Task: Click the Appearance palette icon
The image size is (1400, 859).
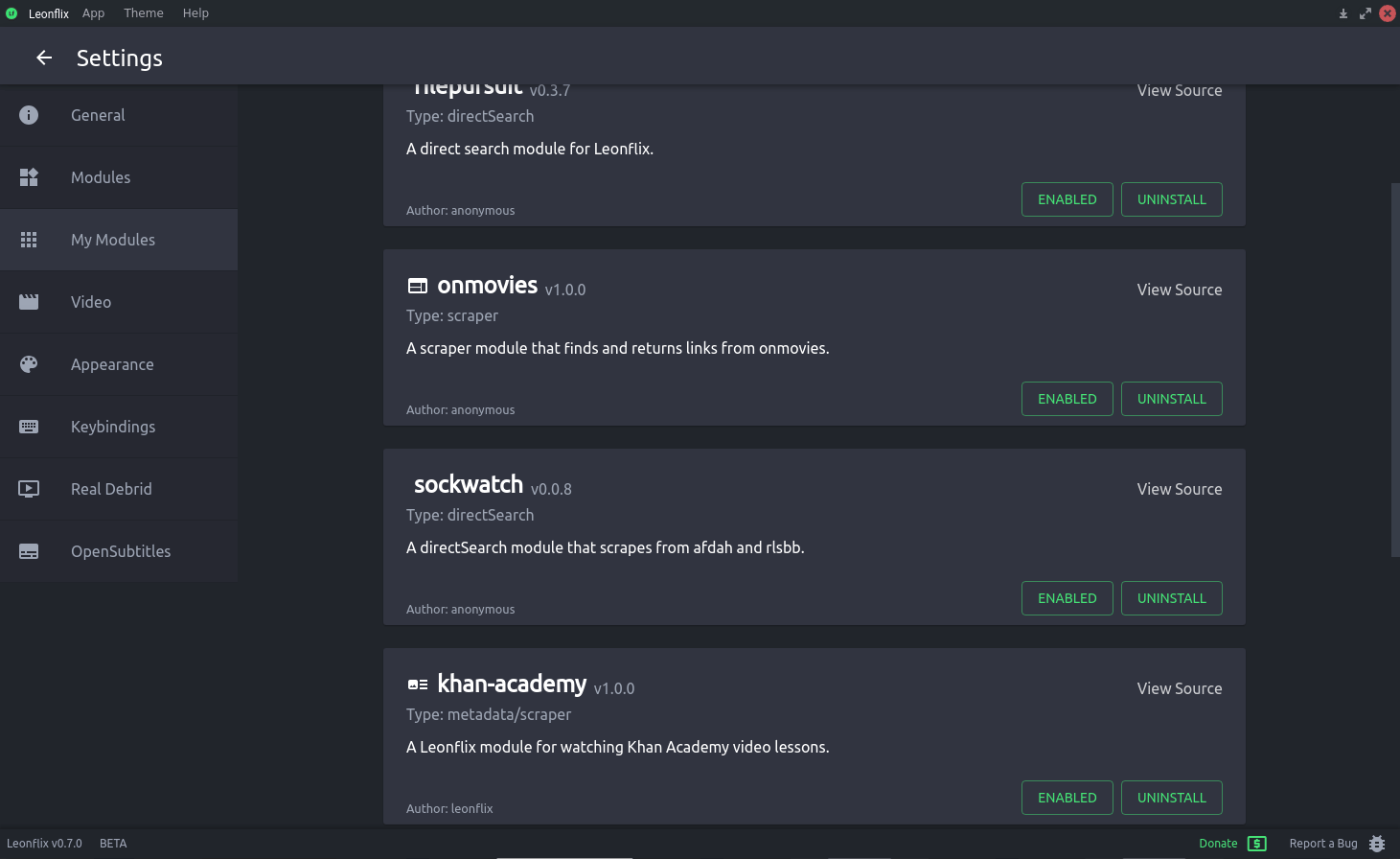Action: (29, 364)
